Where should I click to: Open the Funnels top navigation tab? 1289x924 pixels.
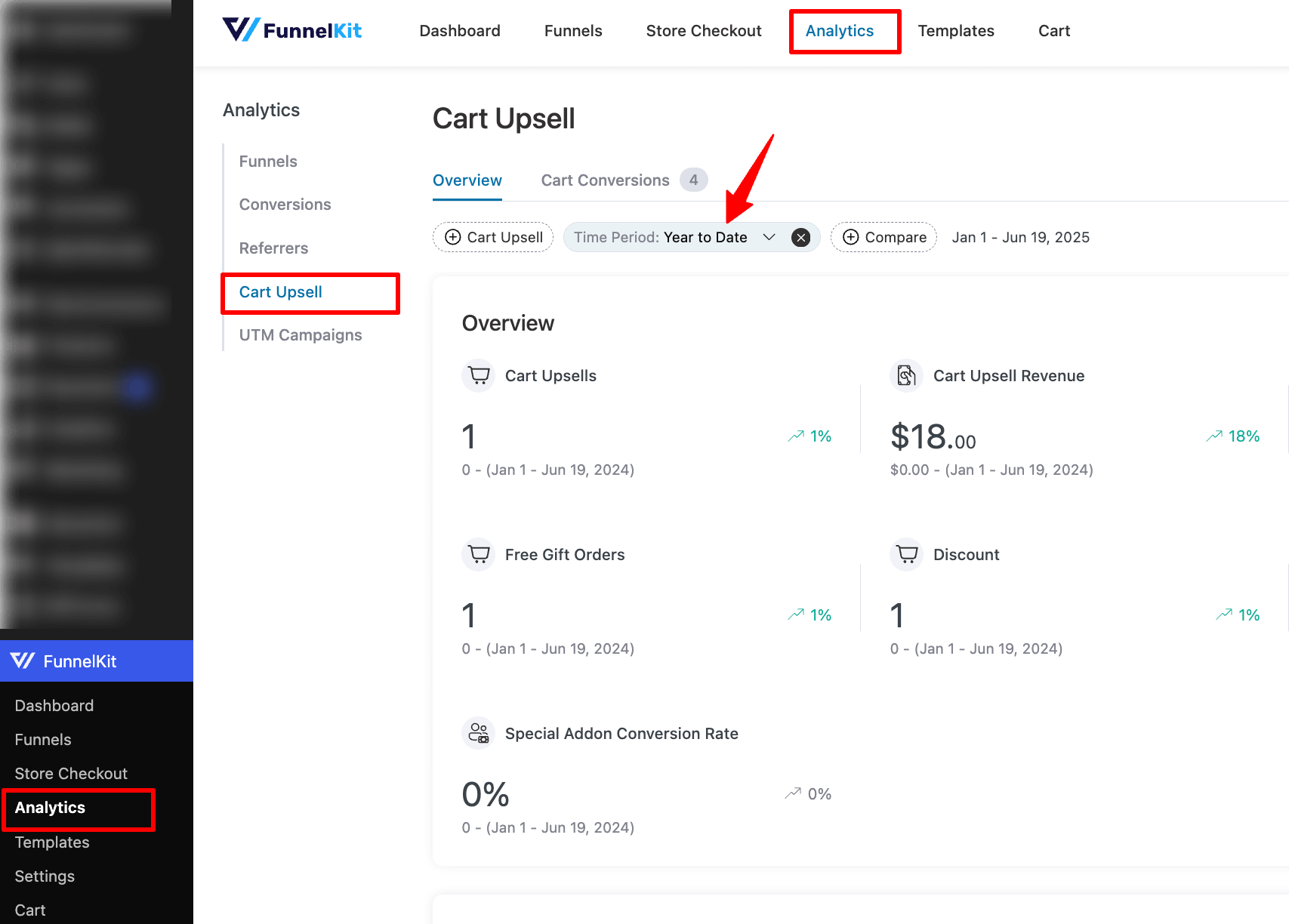[573, 31]
